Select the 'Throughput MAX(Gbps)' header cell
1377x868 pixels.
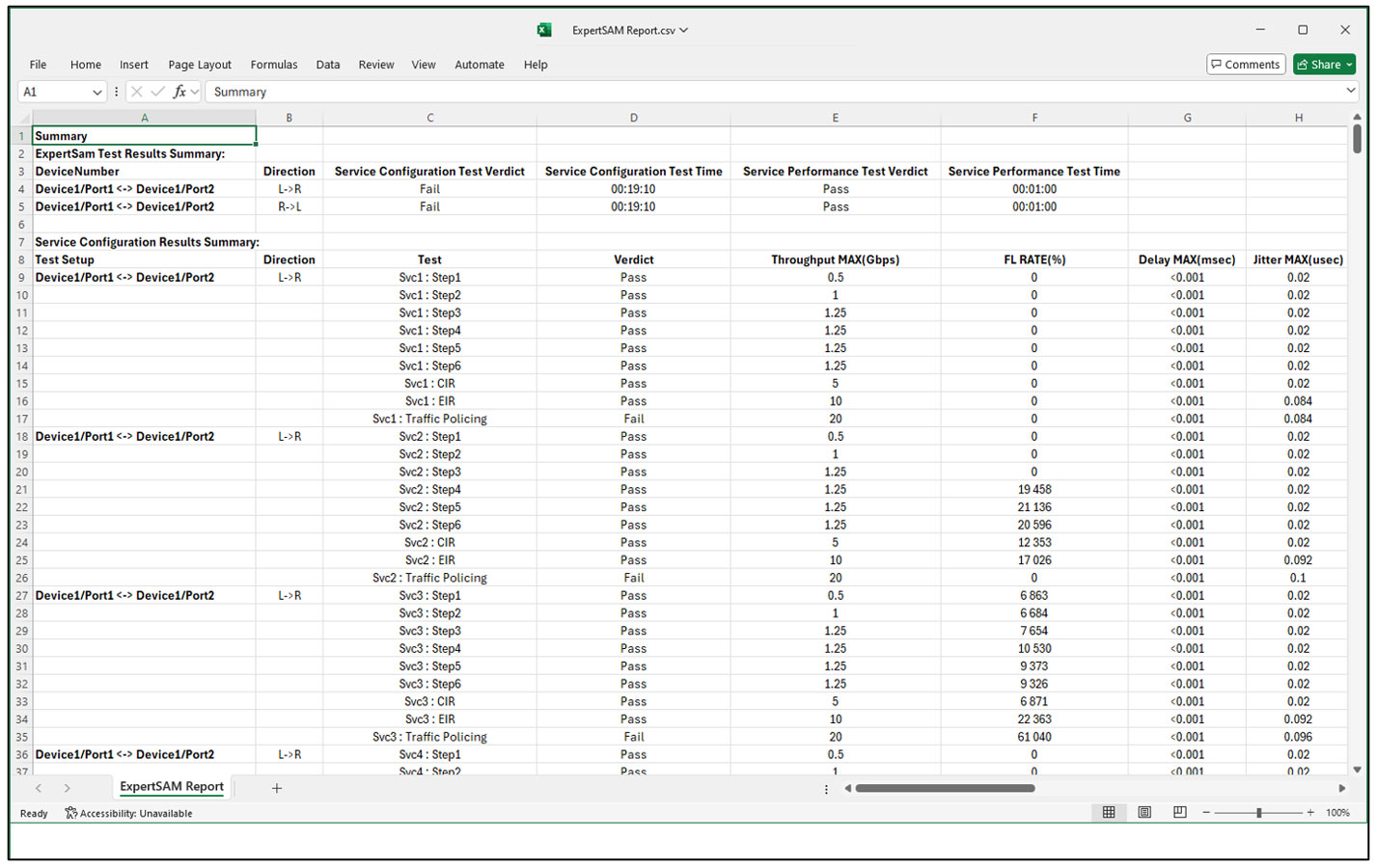point(836,259)
